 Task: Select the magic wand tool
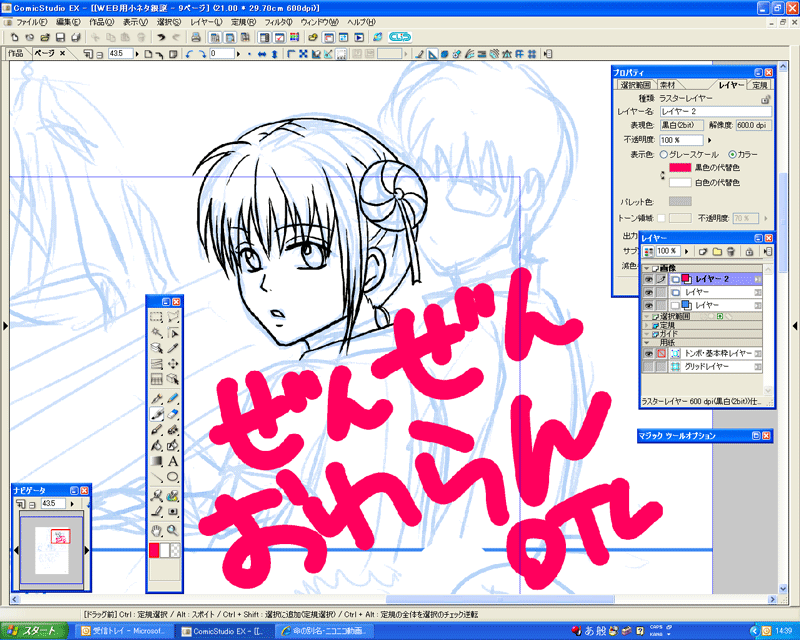pos(157,333)
